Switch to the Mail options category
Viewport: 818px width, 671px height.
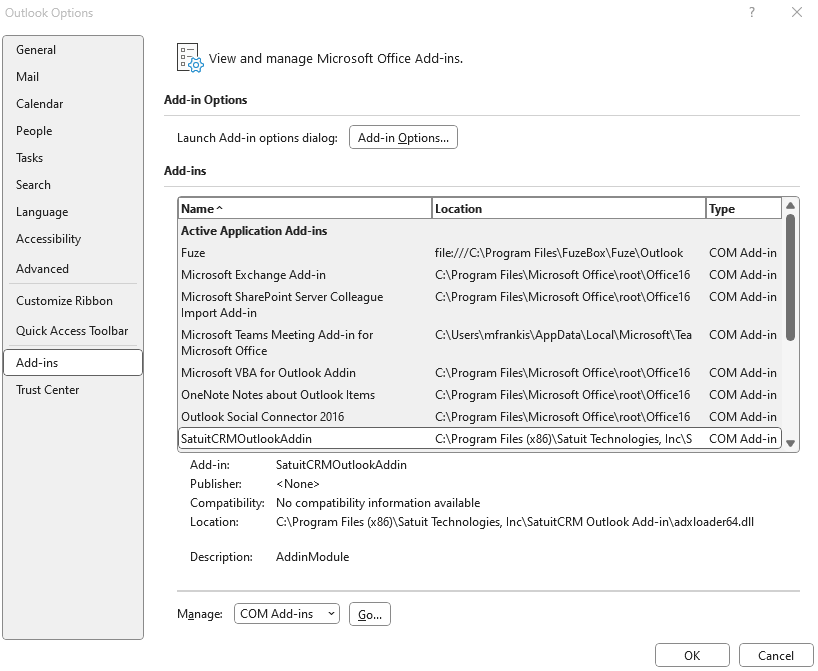[x=73, y=77]
